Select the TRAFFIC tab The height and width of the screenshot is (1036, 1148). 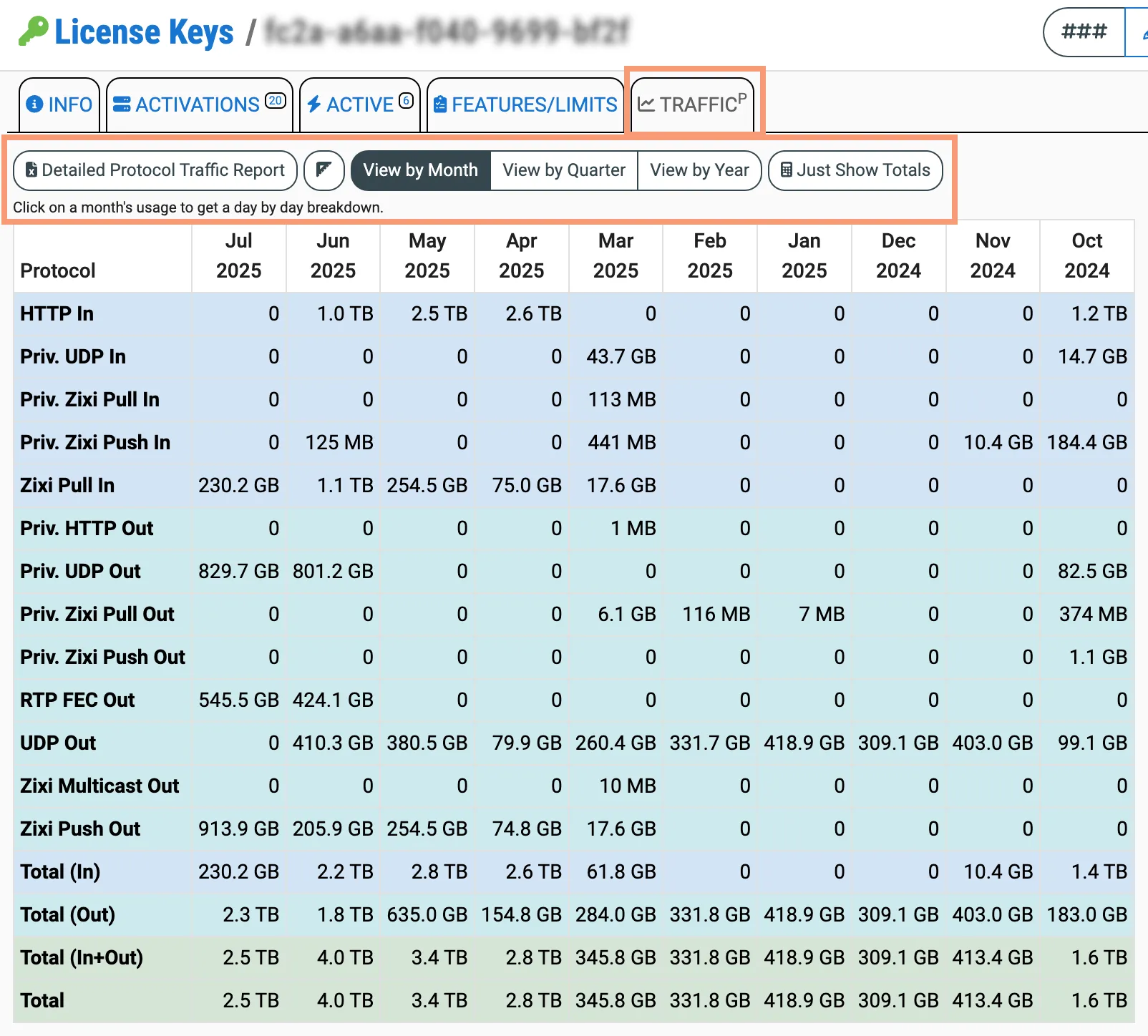click(x=692, y=104)
